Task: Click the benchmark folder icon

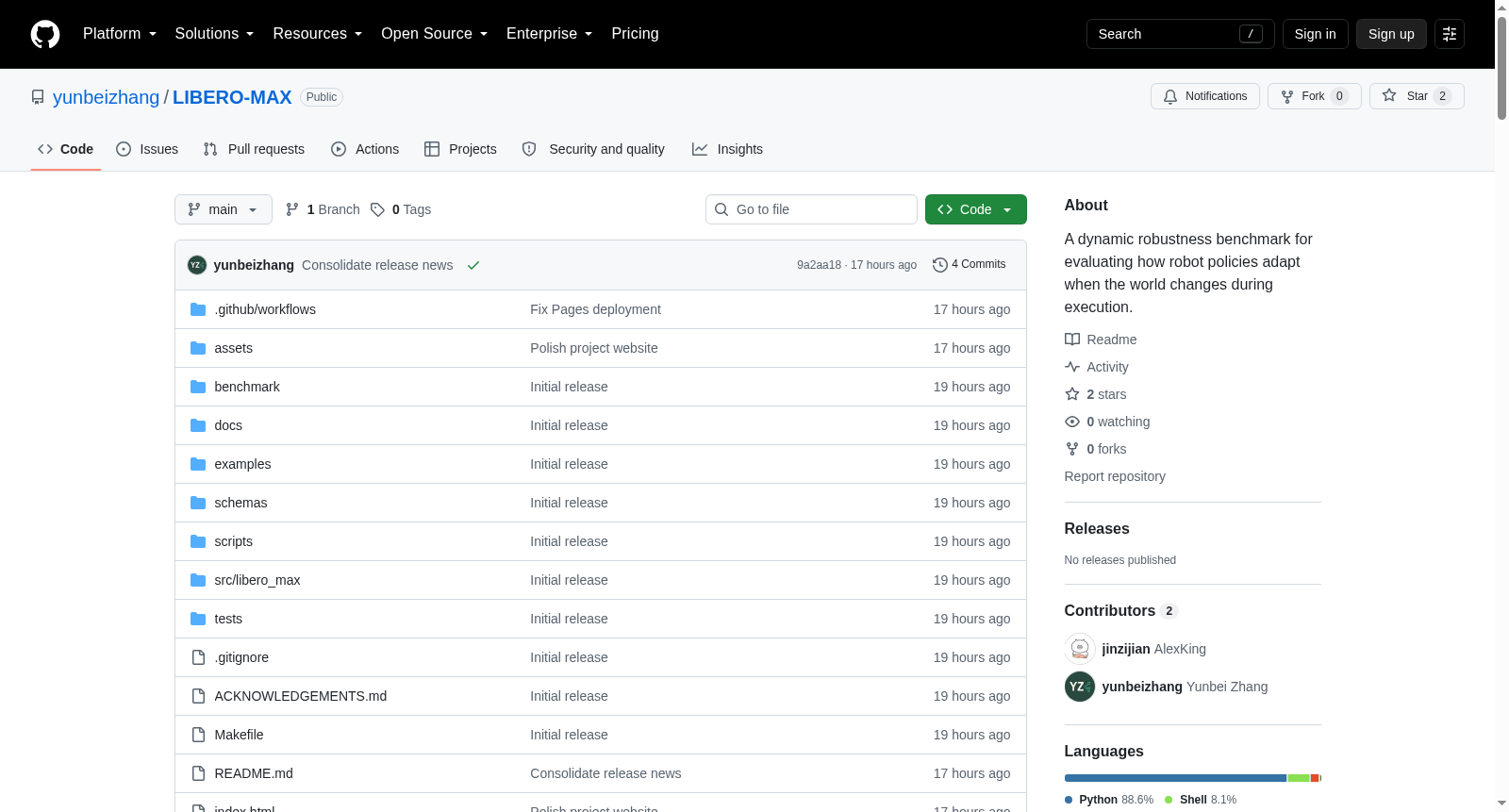Action: click(198, 387)
